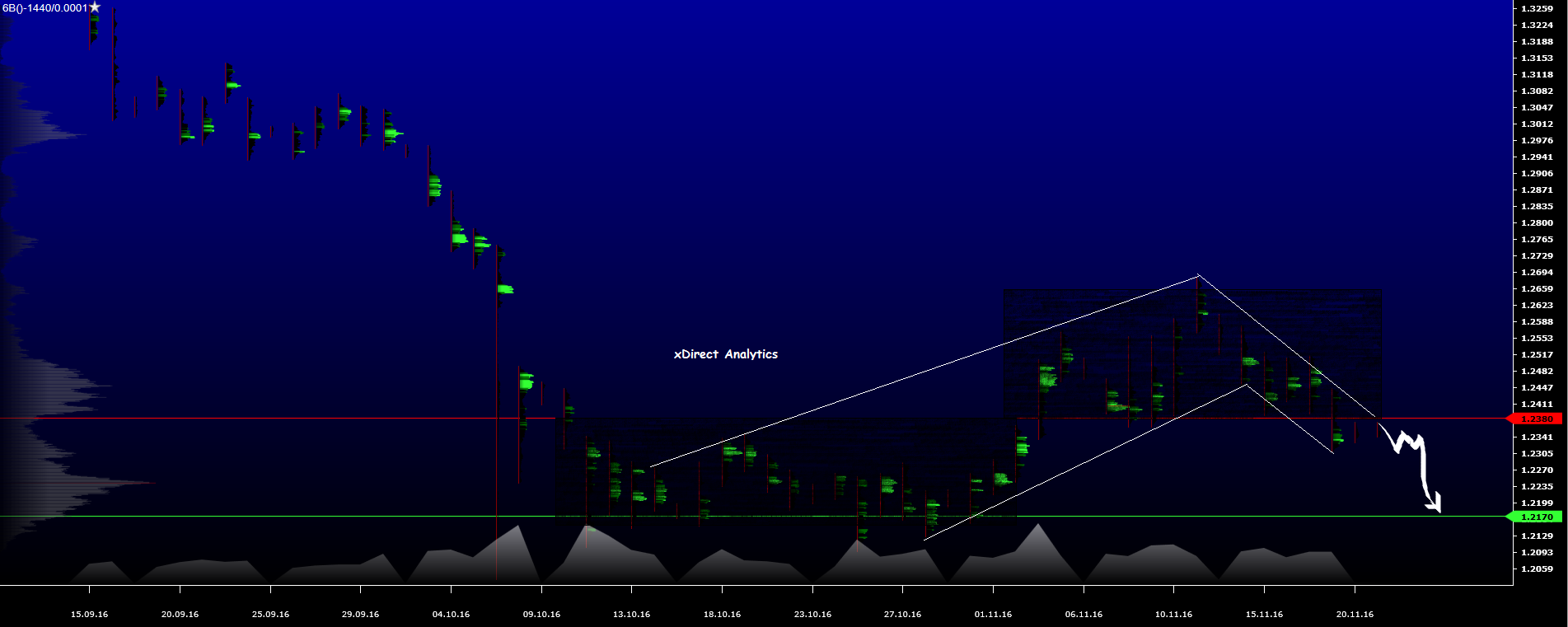This screenshot has width=1568, height=627.
Task: Click the 1.3259 value on price scale
Action: [x=1537, y=8]
